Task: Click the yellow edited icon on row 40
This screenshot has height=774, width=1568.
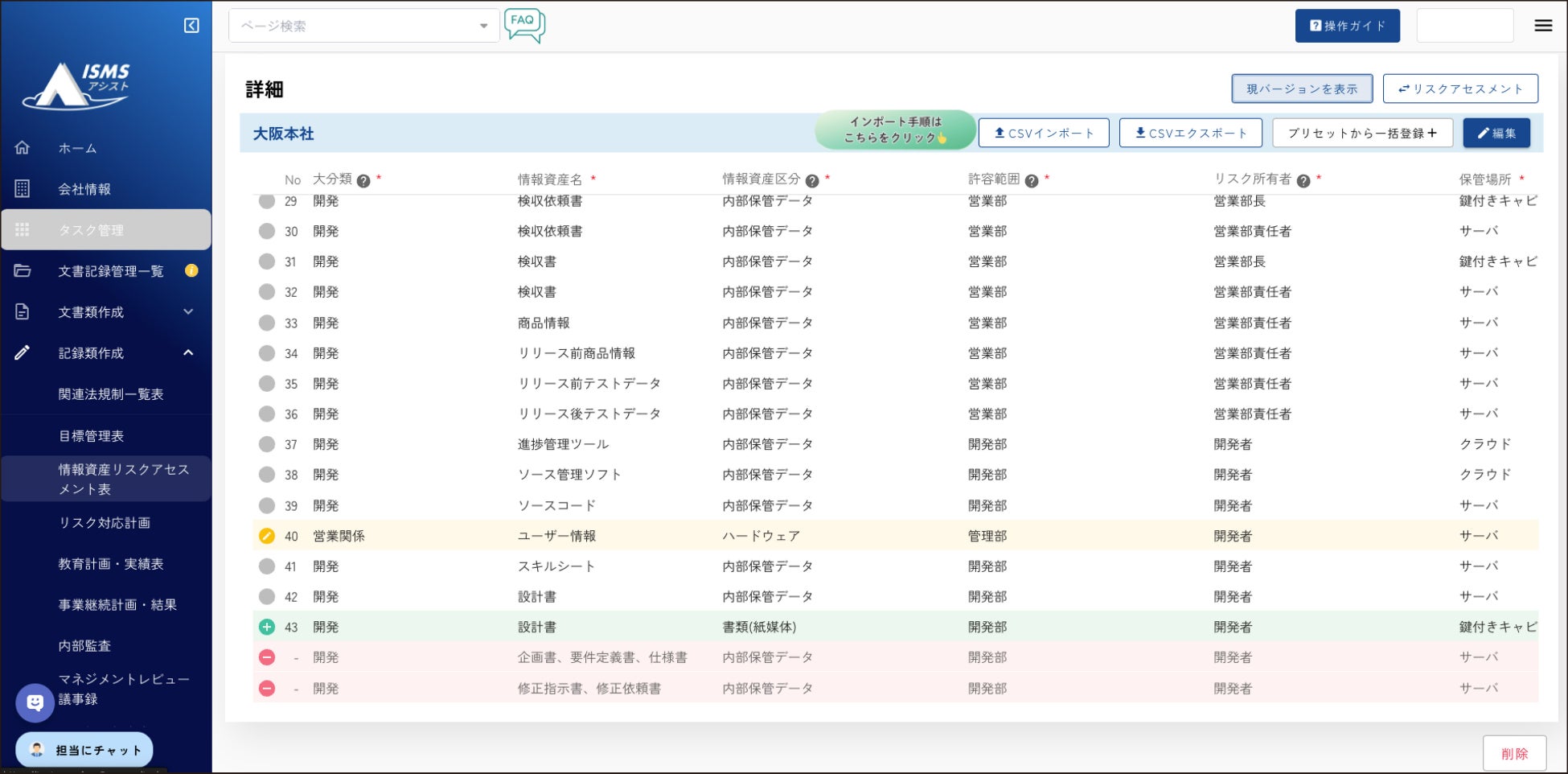Action: coord(267,536)
